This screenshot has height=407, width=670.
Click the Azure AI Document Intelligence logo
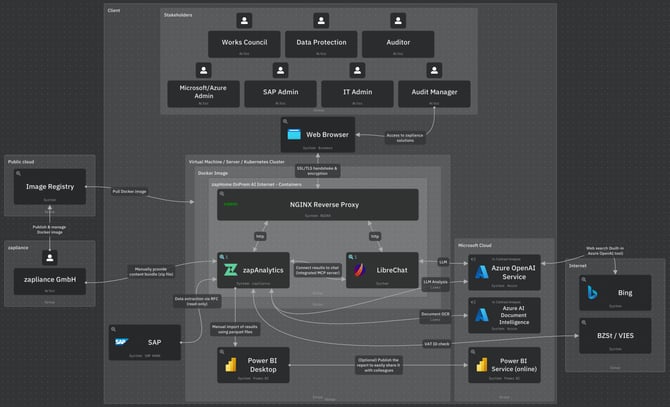coord(482,315)
